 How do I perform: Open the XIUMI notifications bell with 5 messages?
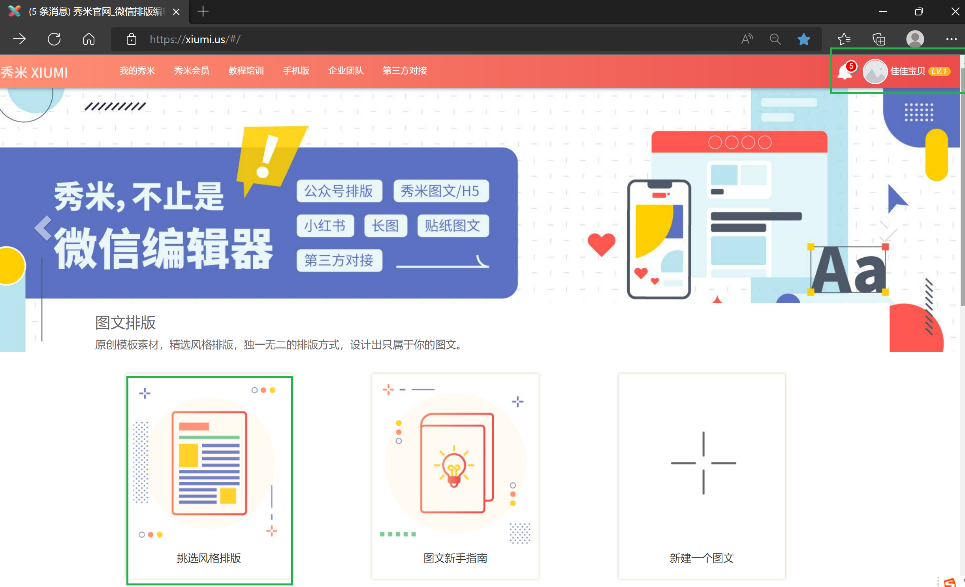point(846,72)
